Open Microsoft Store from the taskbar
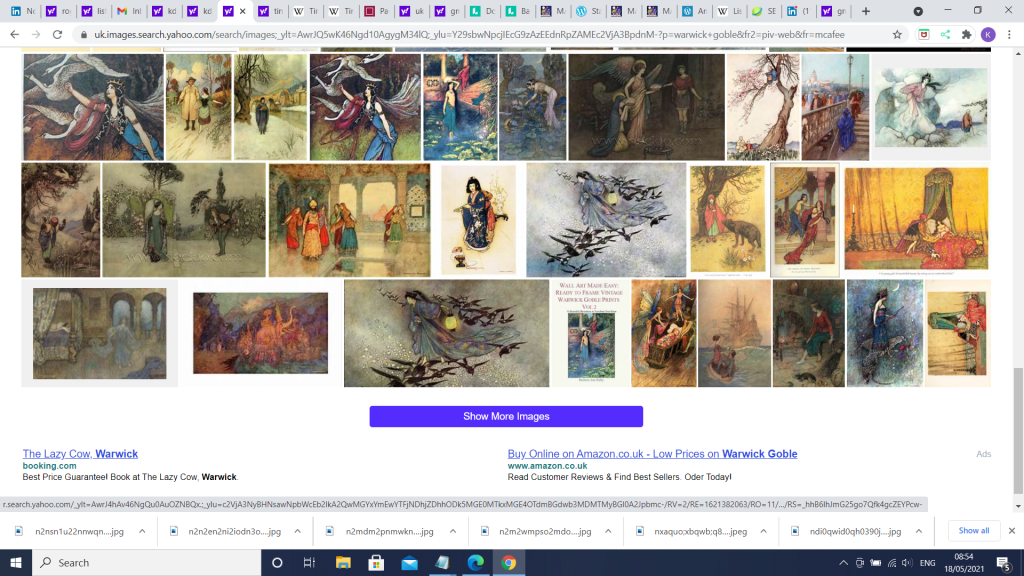The height and width of the screenshot is (576, 1024). point(376,562)
